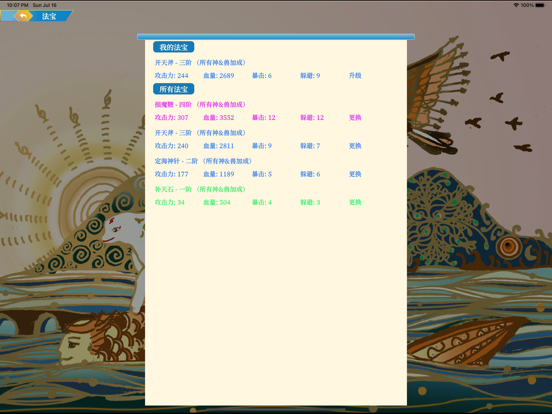Tap 更换 for the green 补天石
The image size is (552, 414).
[355, 202]
